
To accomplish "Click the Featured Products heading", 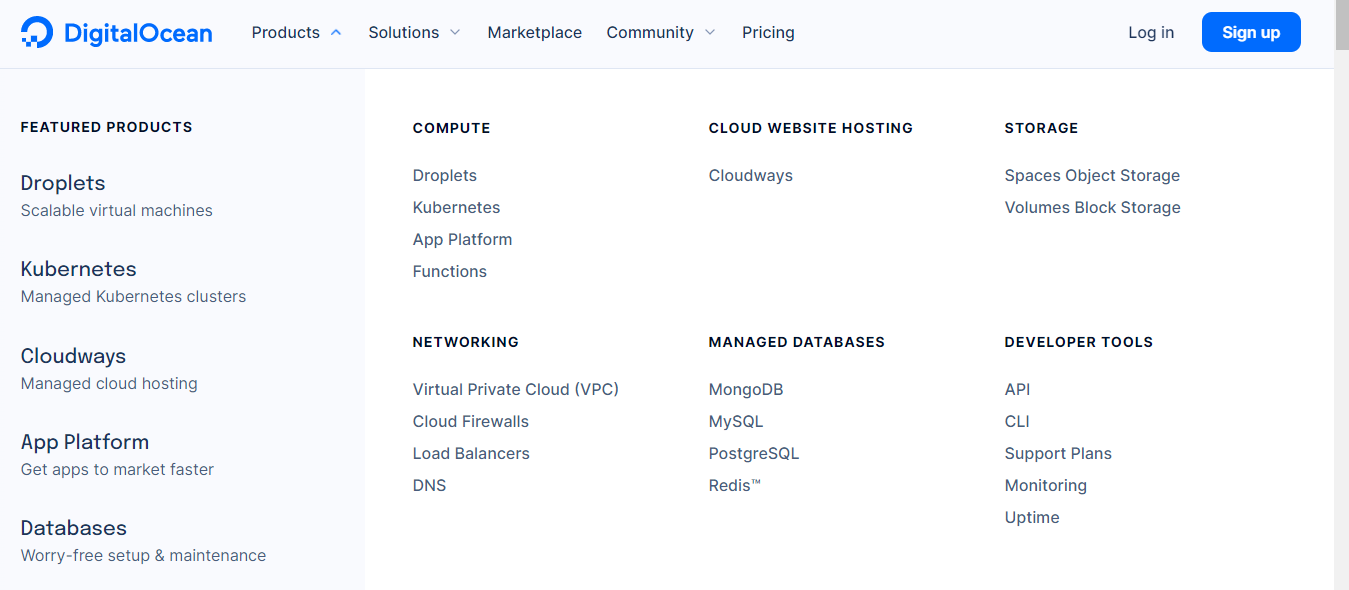I will point(106,127).
